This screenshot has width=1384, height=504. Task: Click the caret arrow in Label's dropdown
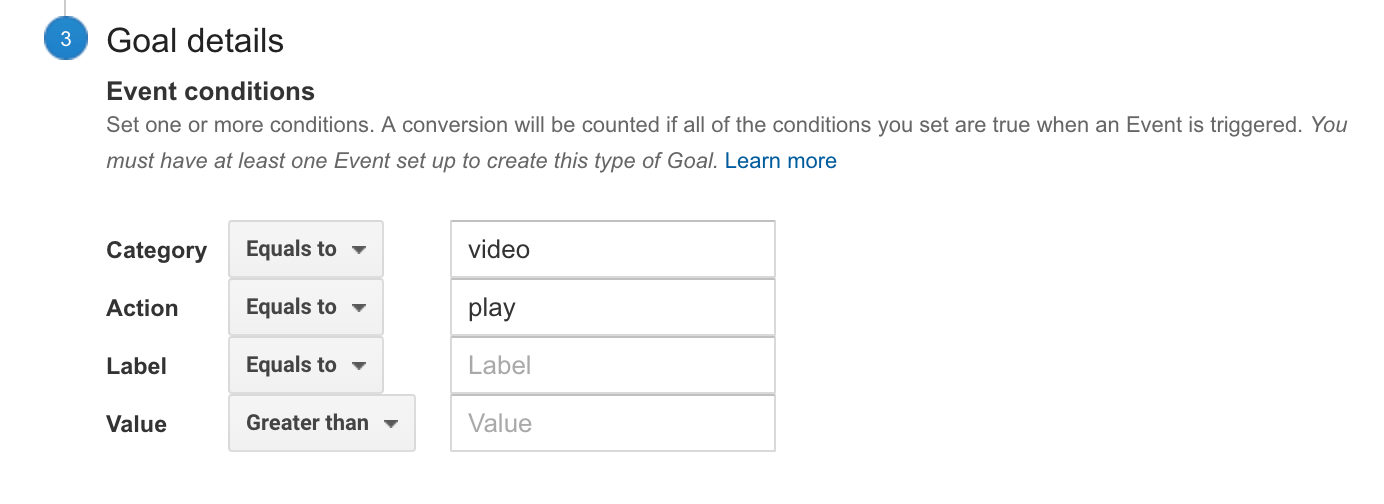[359, 366]
